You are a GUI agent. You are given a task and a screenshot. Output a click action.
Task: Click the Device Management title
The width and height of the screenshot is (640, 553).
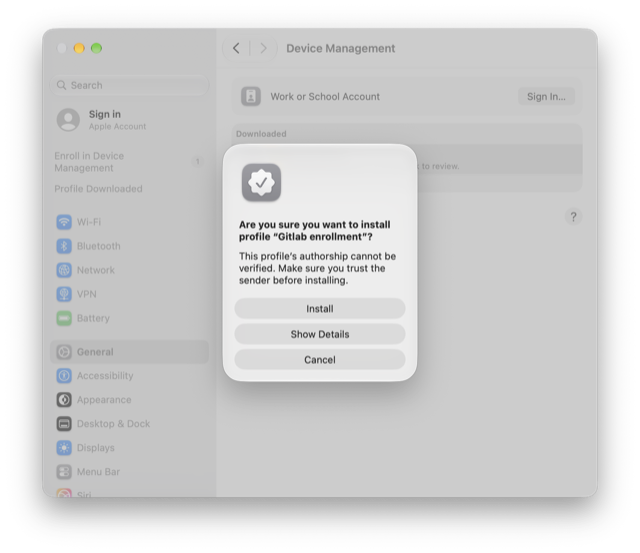340,48
